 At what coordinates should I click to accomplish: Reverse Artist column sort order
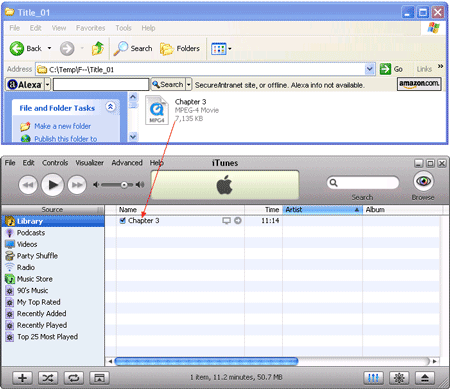click(323, 210)
